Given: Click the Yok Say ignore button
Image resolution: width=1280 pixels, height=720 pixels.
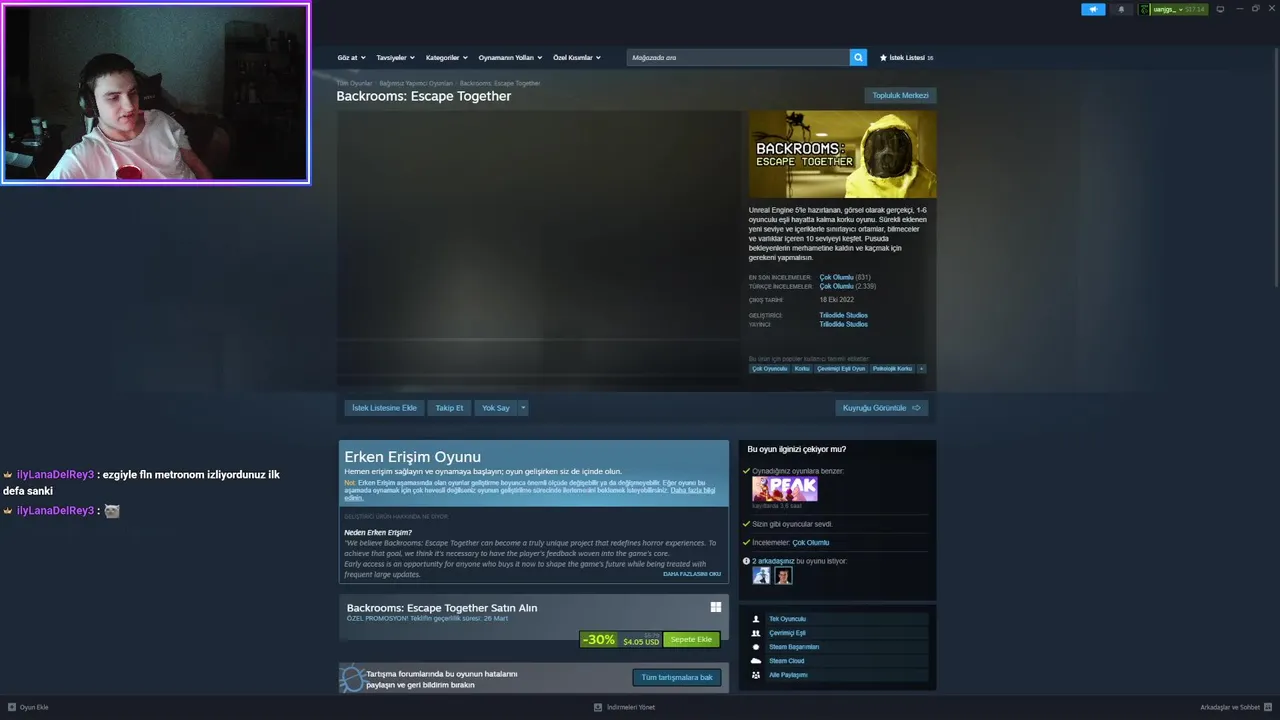Looking at the screenshot, I should click(x=496, y=408).
